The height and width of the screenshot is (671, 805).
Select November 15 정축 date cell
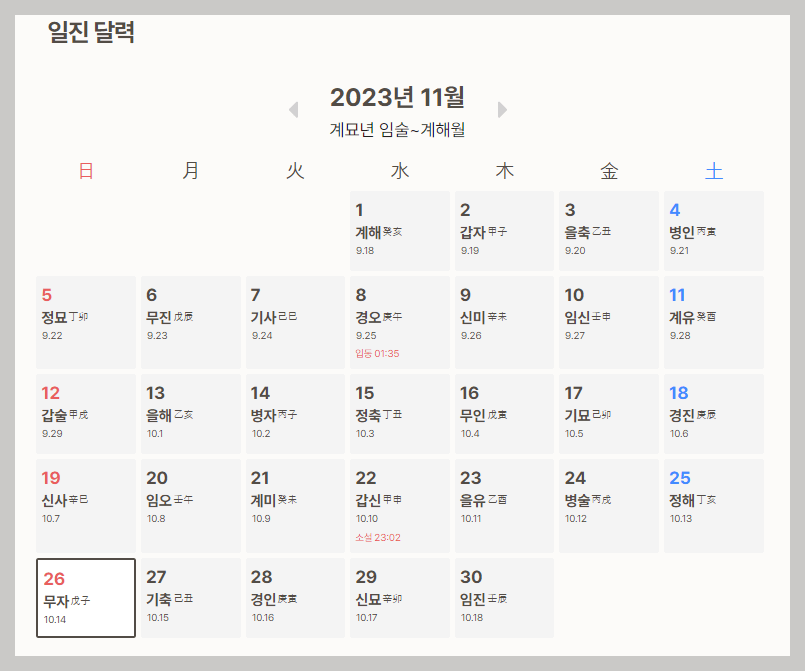pos(399,413)
